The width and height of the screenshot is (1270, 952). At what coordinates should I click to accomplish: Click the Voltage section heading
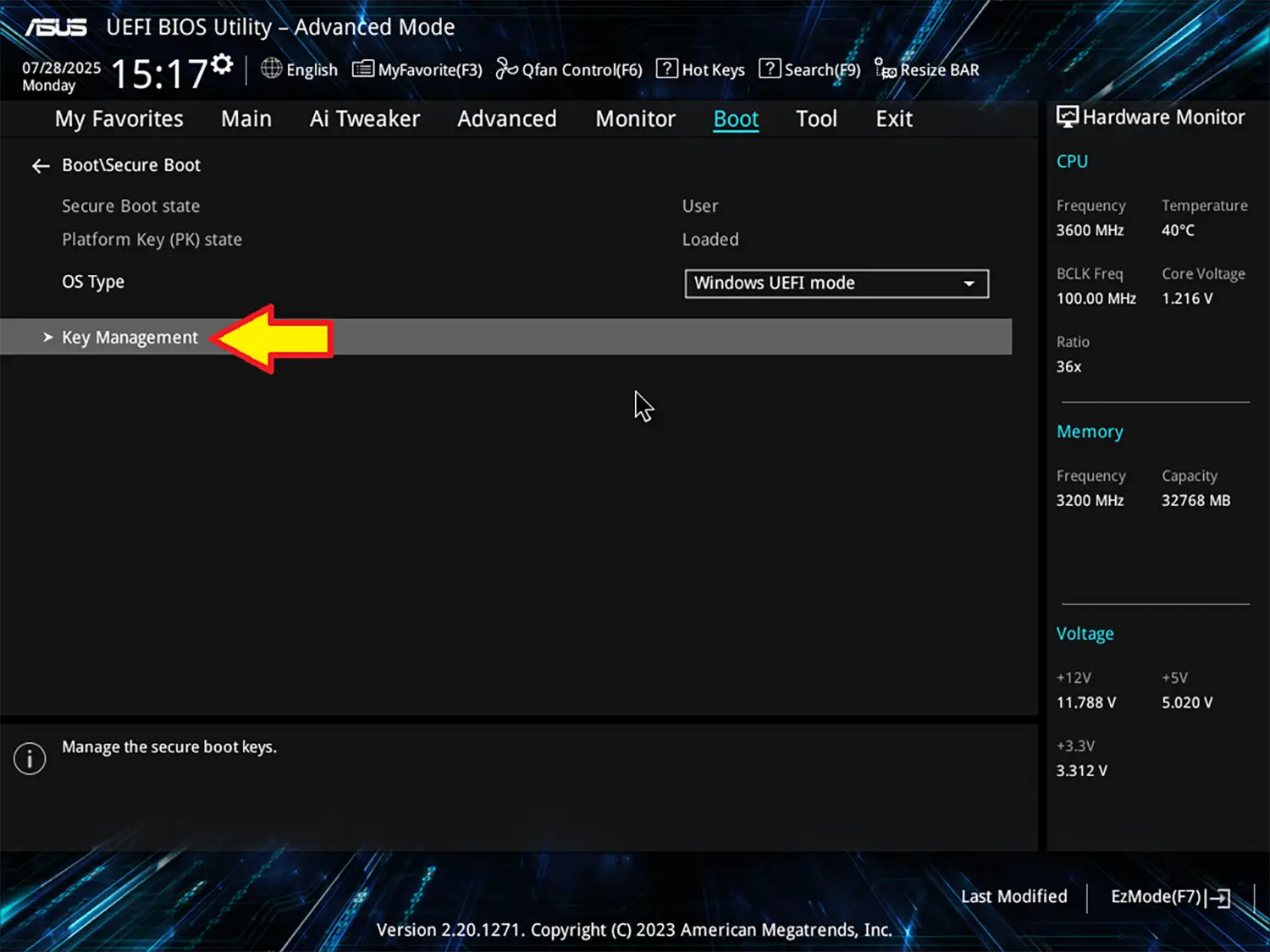1085,635
